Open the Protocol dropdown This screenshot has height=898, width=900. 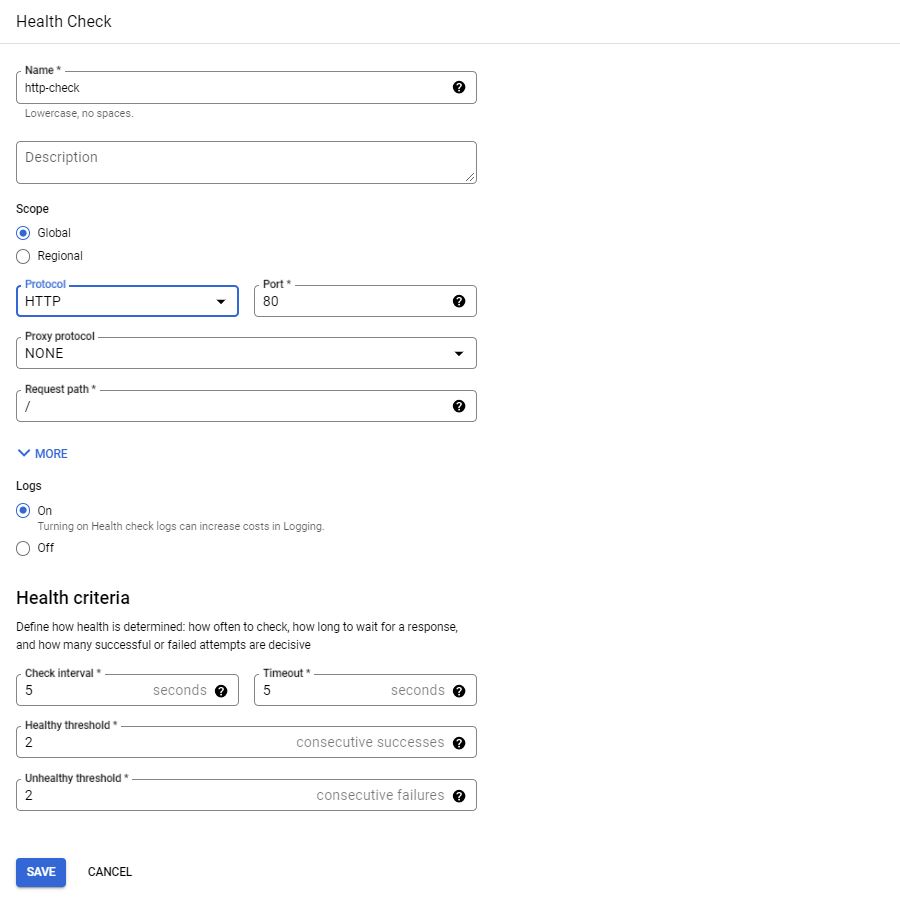click(x=127, y=301)
